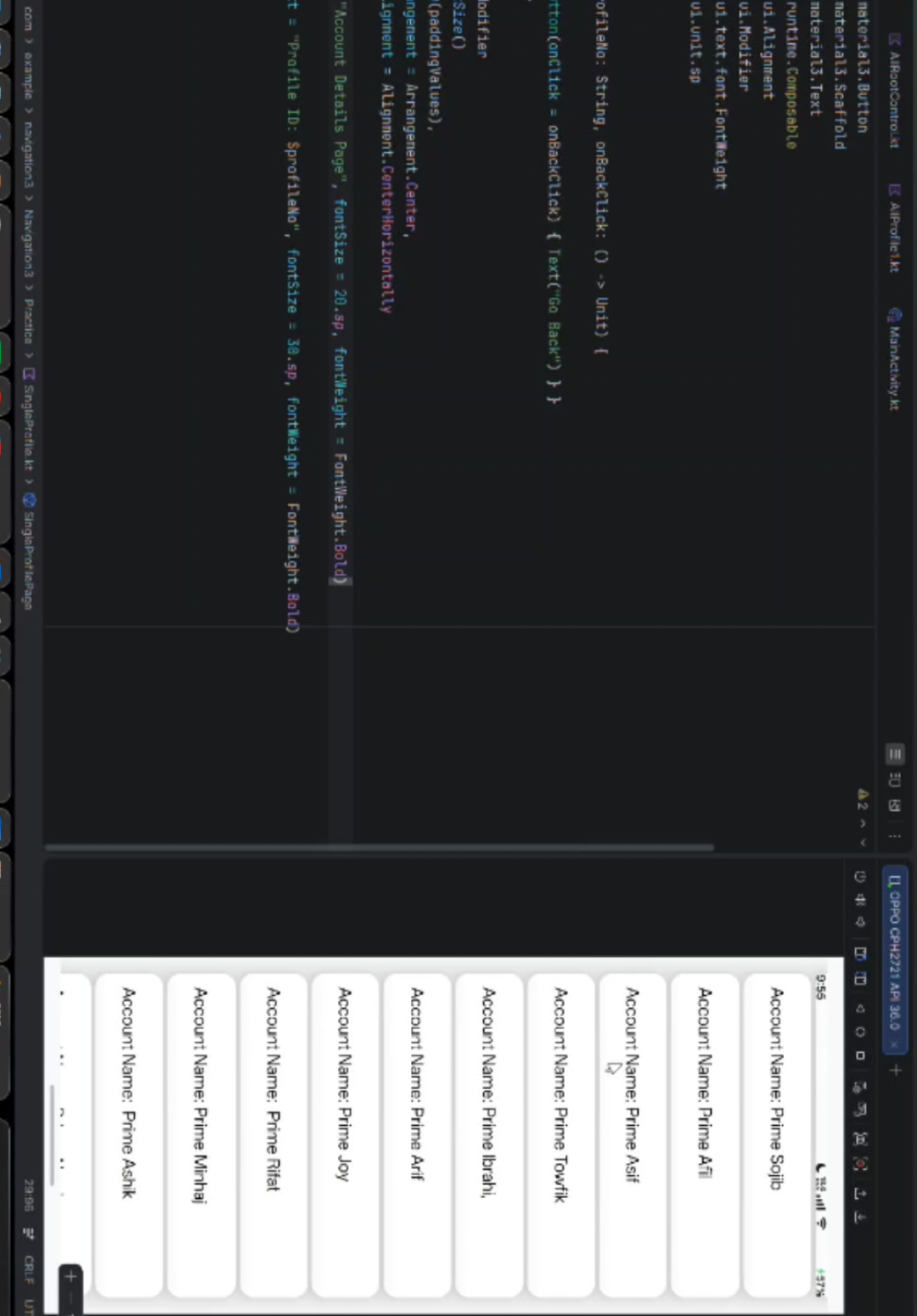This screenshot has width=917, height=1316.
Task: Tap the circular Home navigation icon
Action: click(x=860, y=1032)
